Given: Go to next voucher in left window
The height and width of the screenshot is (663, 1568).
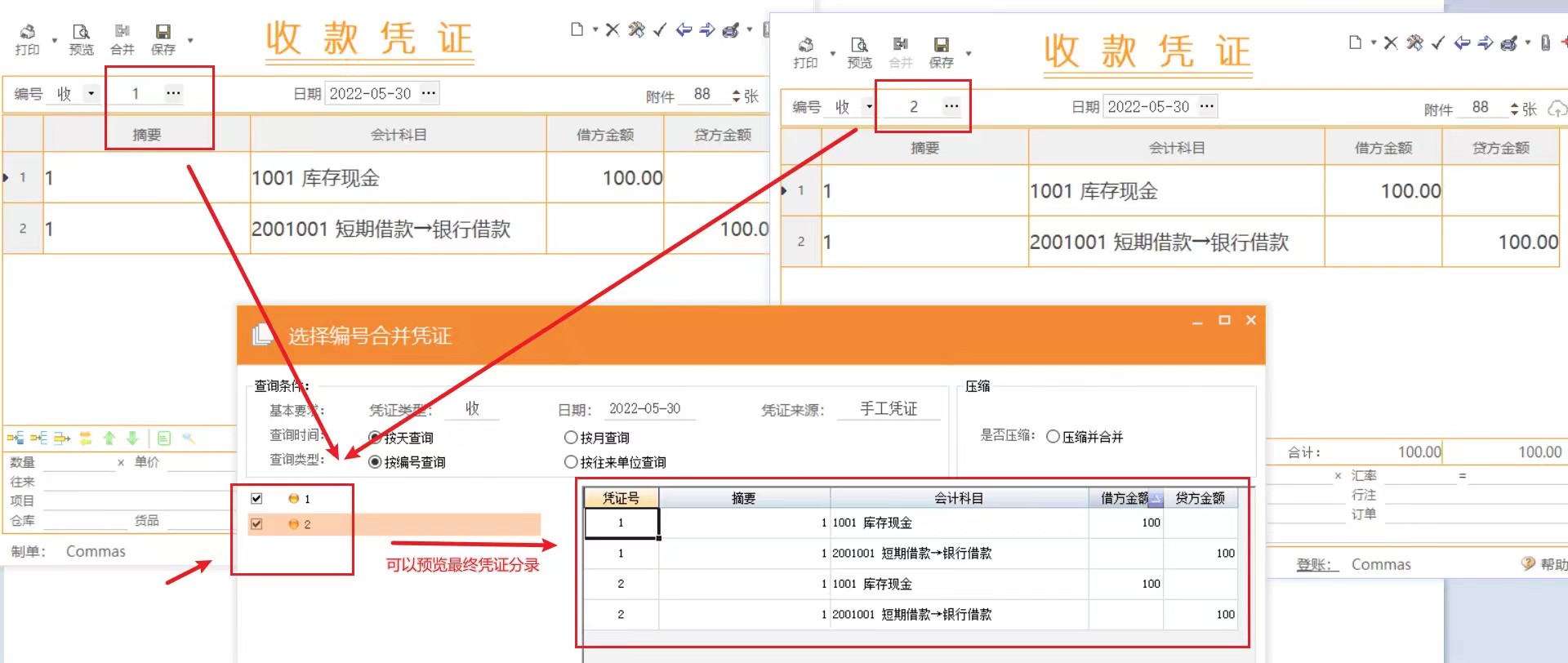Looking at the screenshot, I should click(x=707, y=29).
